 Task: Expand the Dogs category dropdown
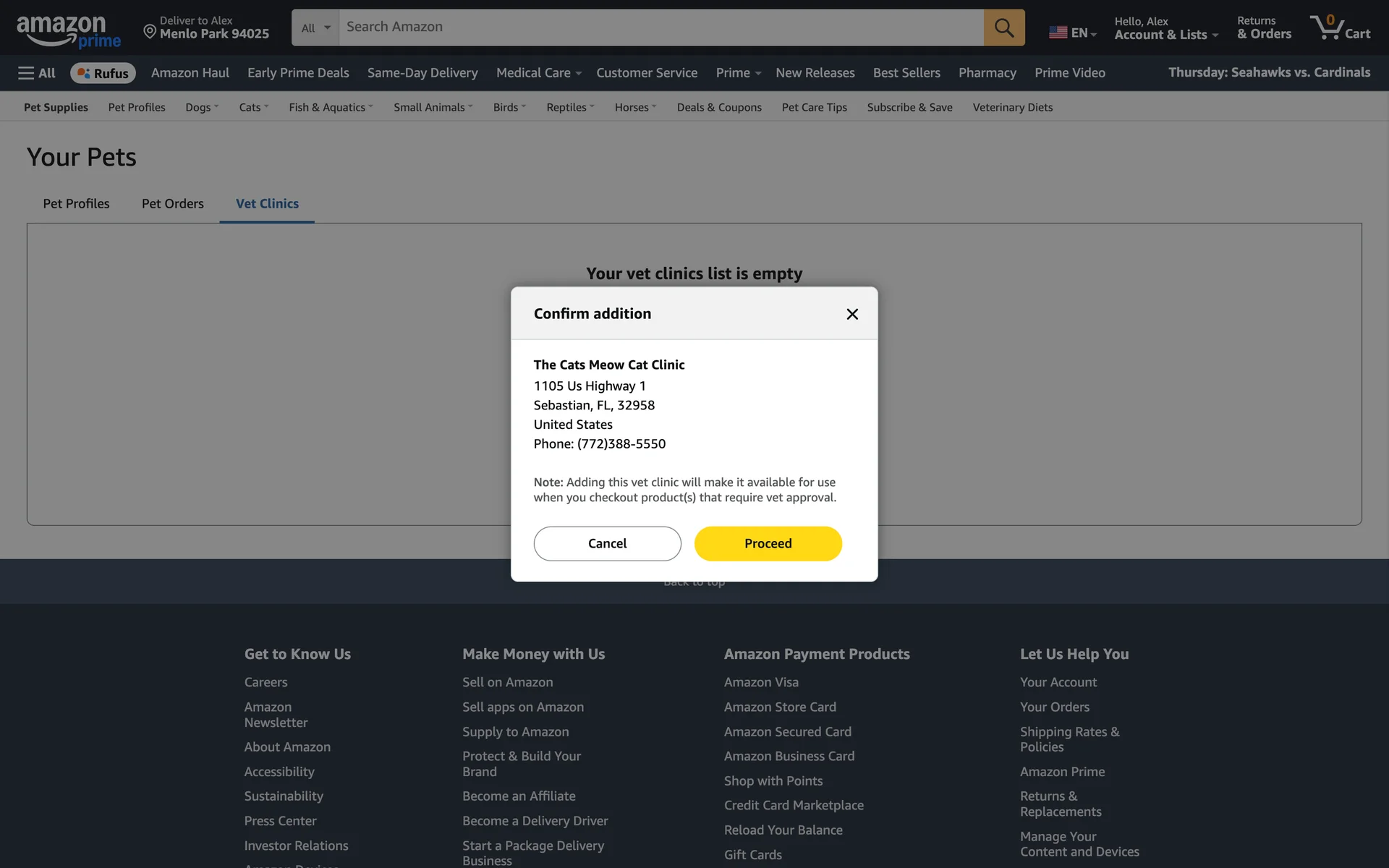point(201,107)
